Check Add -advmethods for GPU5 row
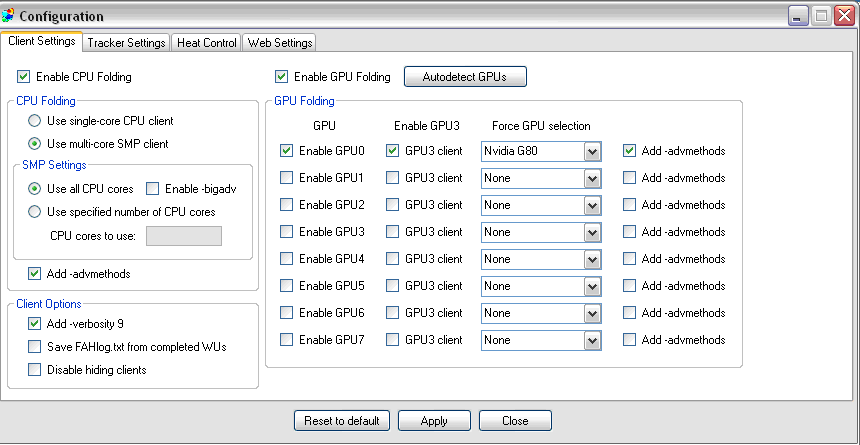Image resolution: width=860 pixels, height=445 pixels. click(x=630, y=285)
